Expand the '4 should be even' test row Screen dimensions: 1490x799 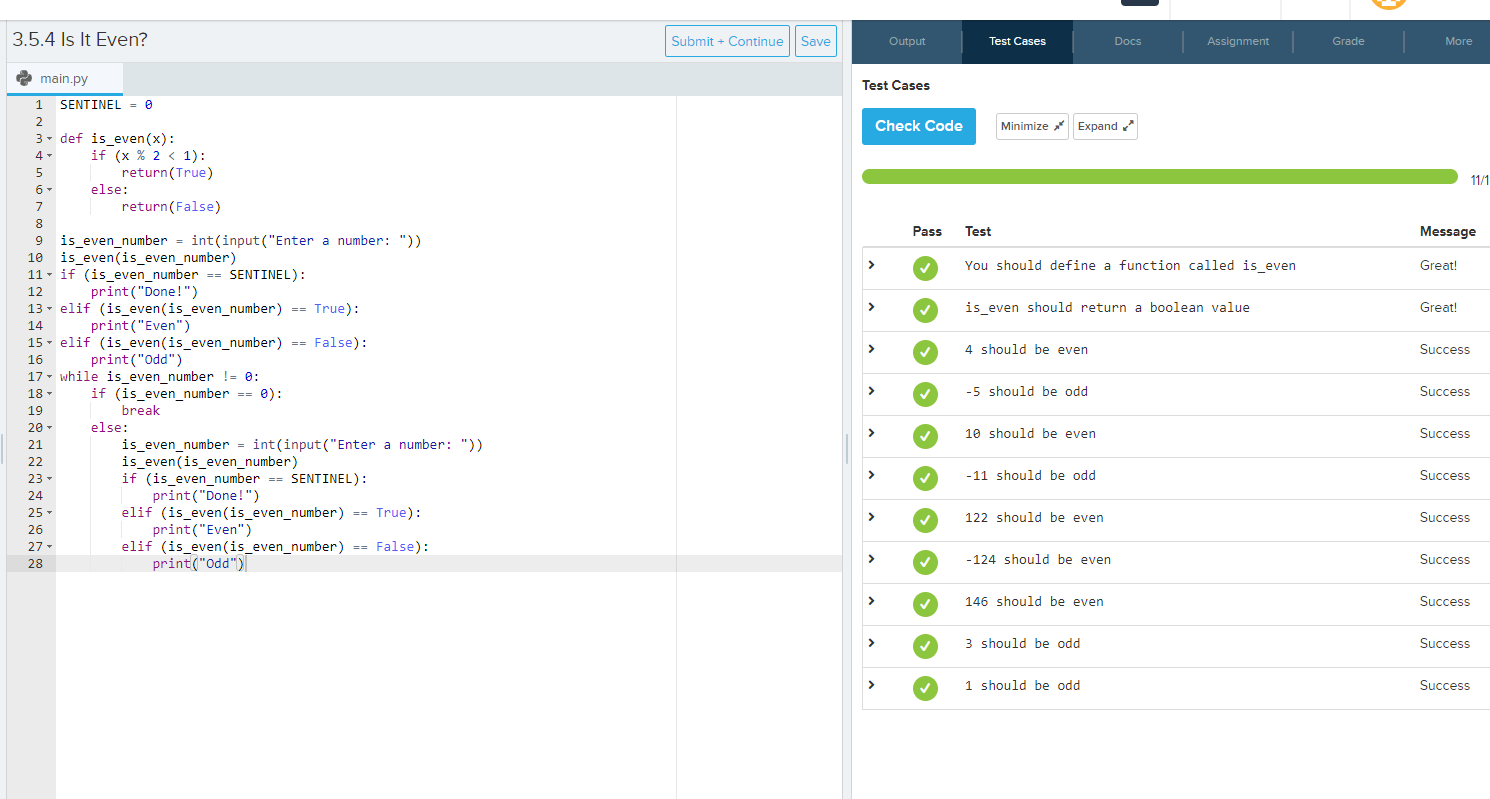tap(871, 349)
